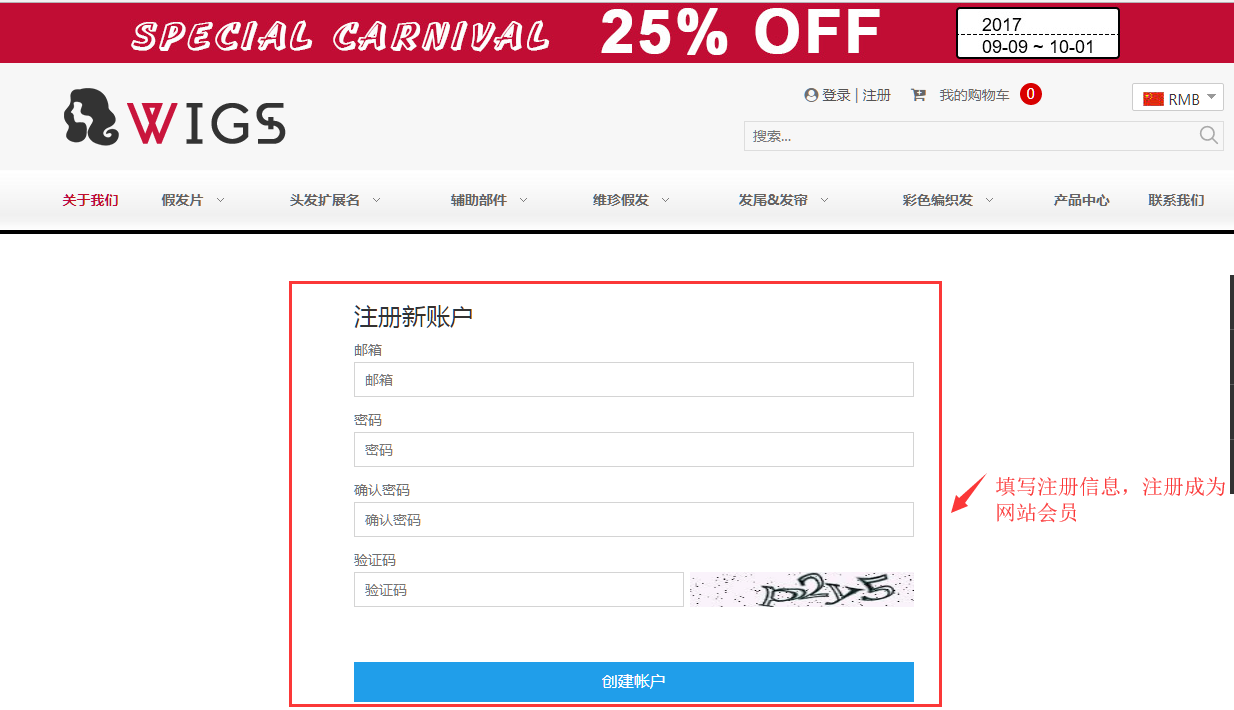The image size is (1234, 710).
Task: Expand the 辅助部件 menu
Action: (x=489, y=200)
